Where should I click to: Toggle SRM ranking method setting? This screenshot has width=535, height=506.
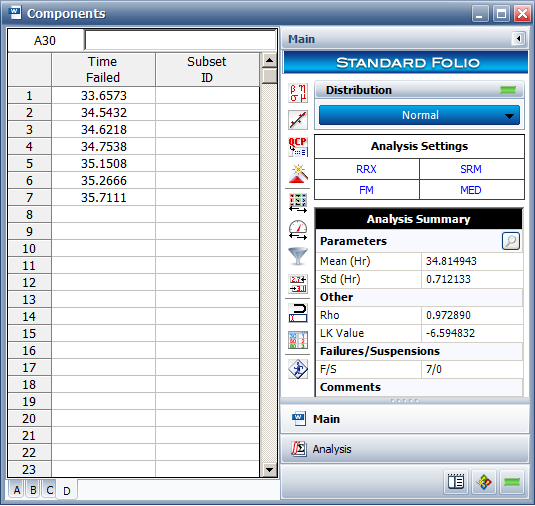471,169
